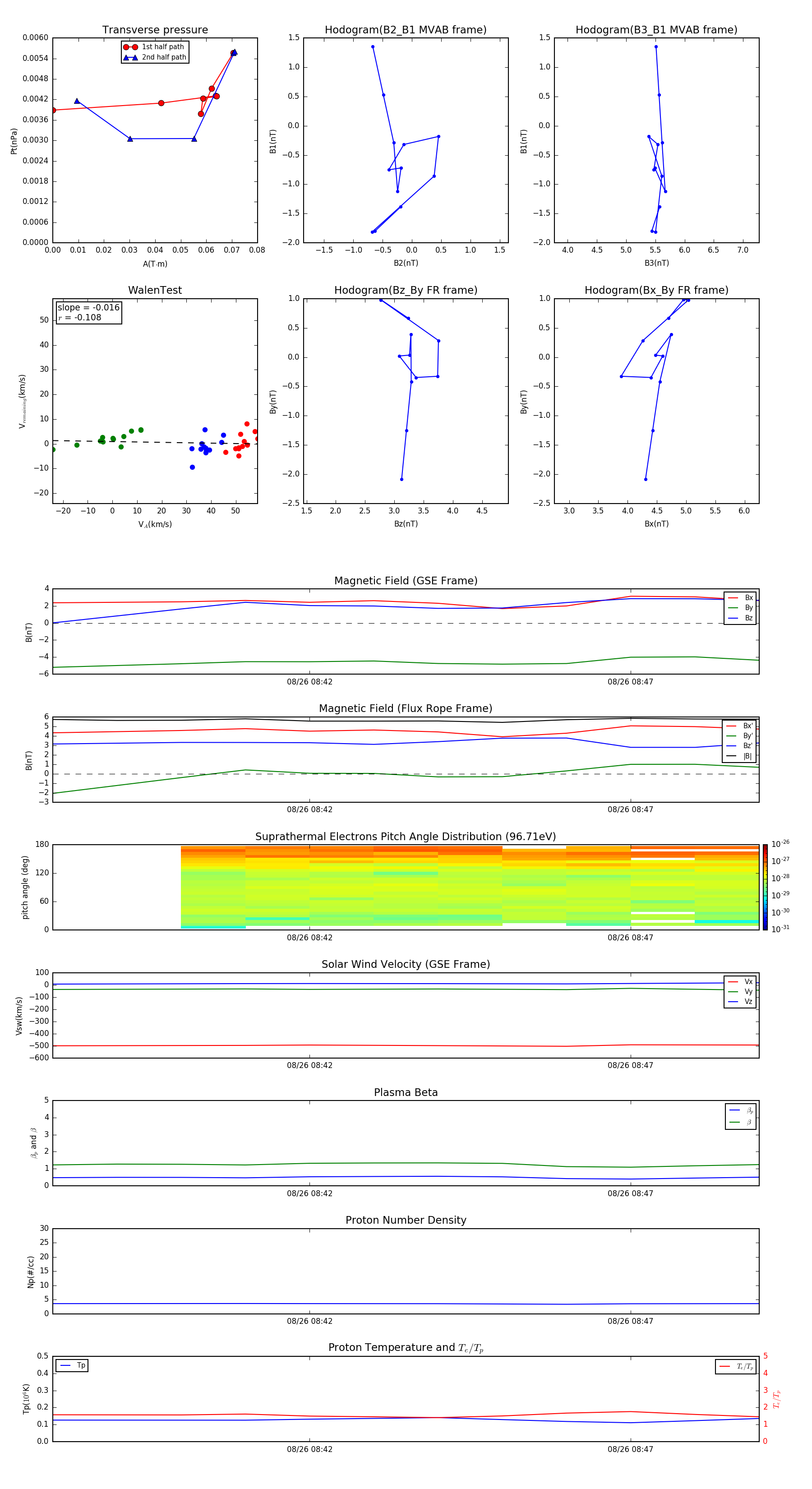Click the 'Proton Number Density' title
The height and width of the screenshot is (1489, 812).
click(x=406, y=1220)
